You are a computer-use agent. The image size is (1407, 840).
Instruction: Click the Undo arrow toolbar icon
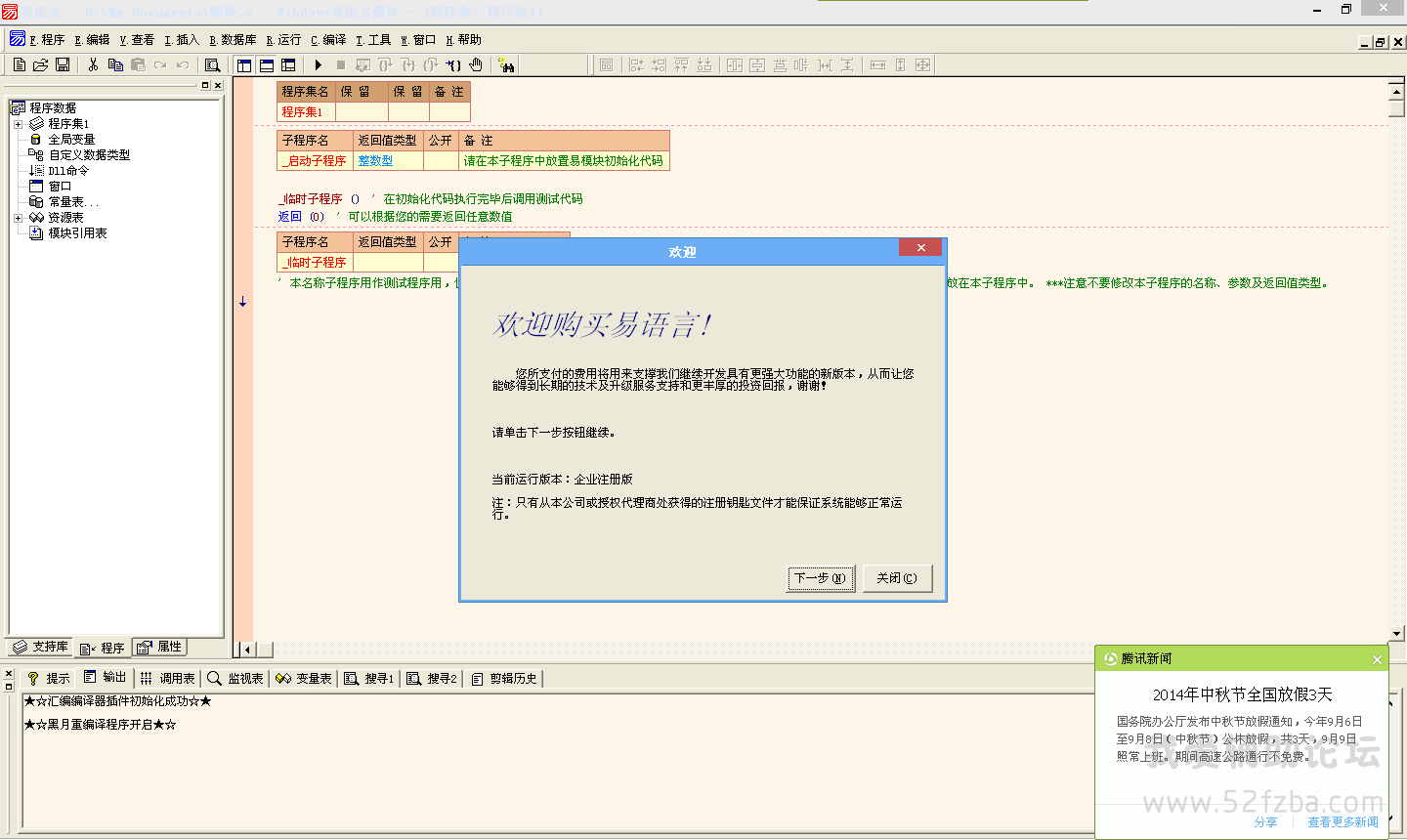(x=183, y=64)
